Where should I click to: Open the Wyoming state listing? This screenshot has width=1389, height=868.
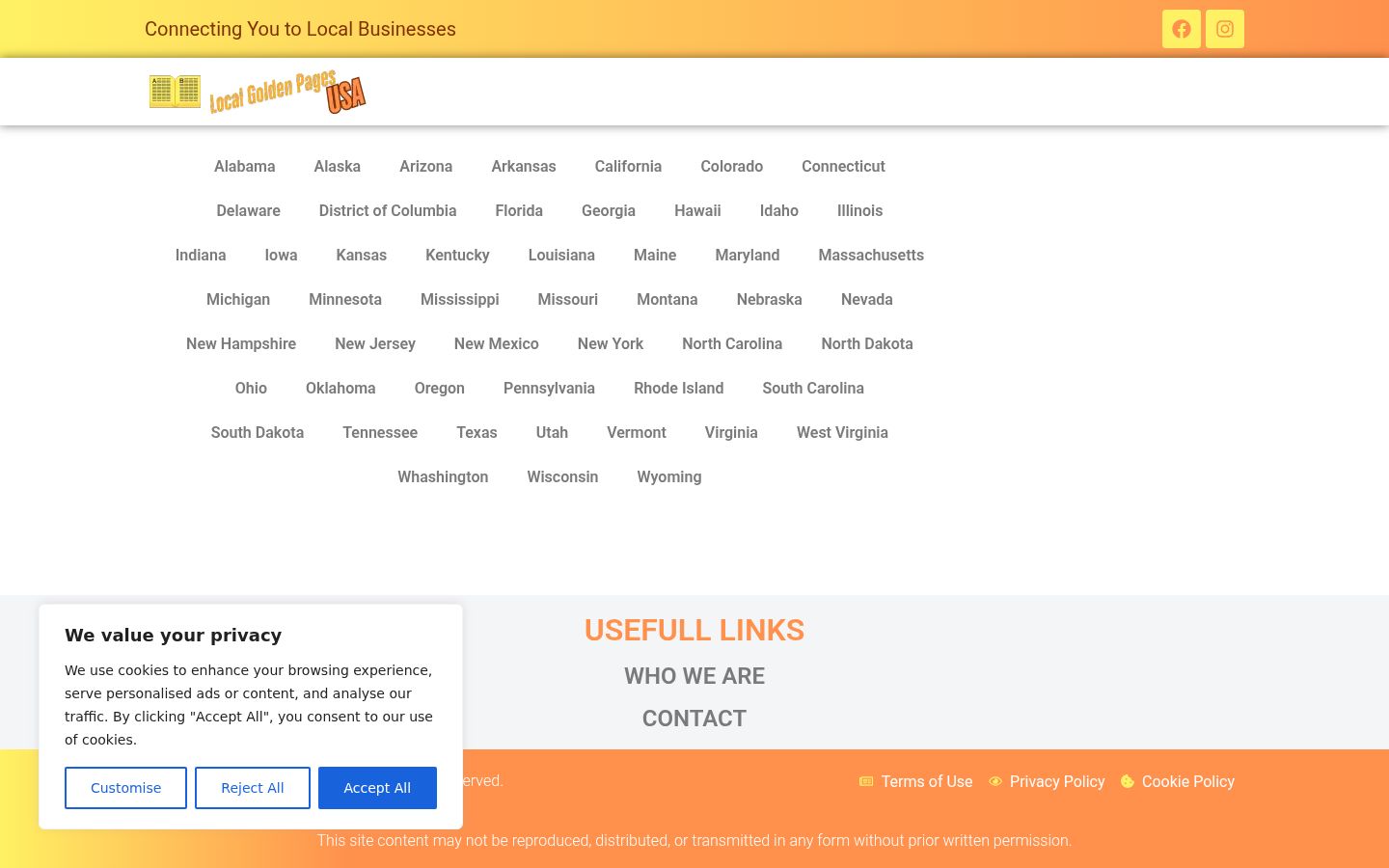click(669, 476)
